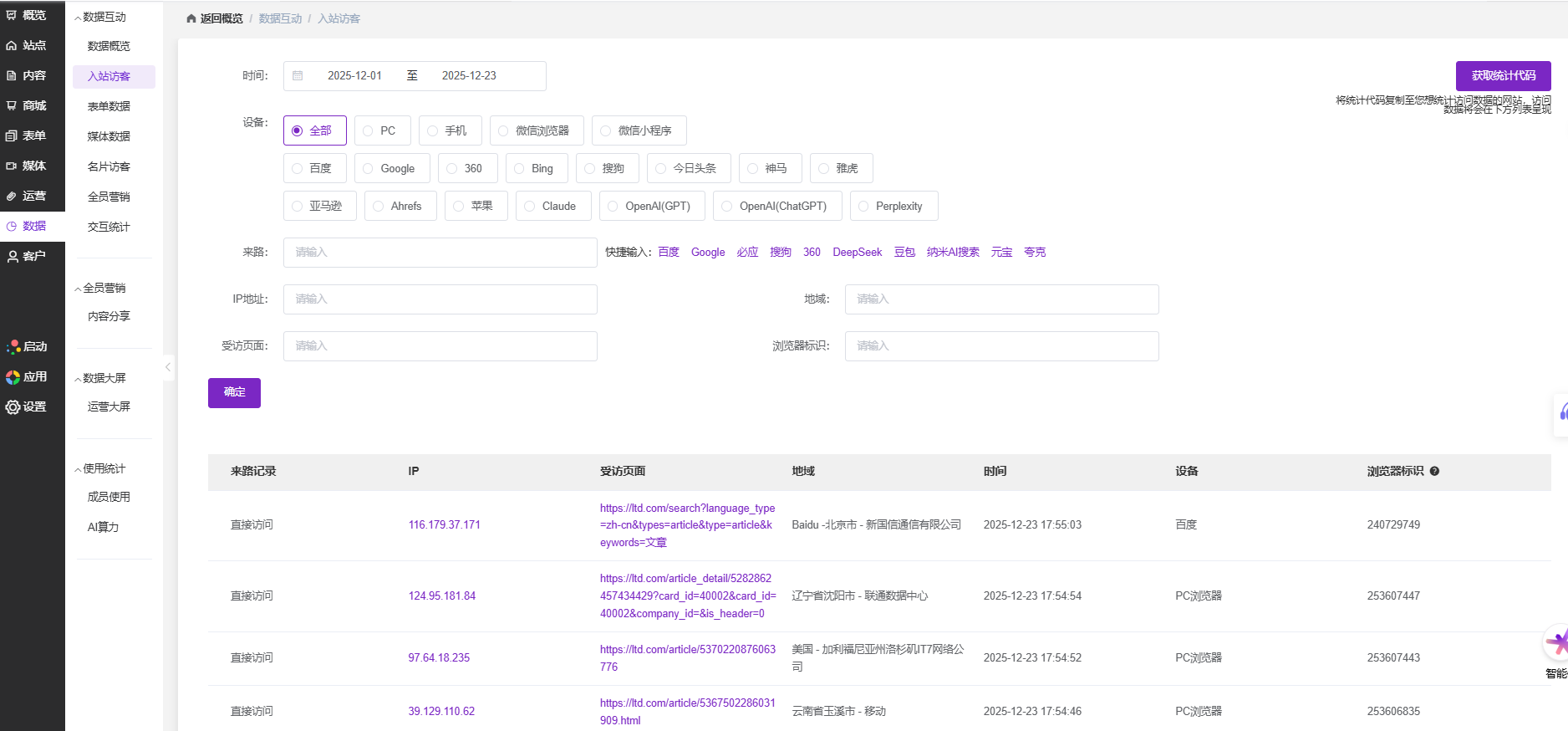Open the 表单数据 submenu item
The width and height of the screenshot is (1568, 731).
109,106
